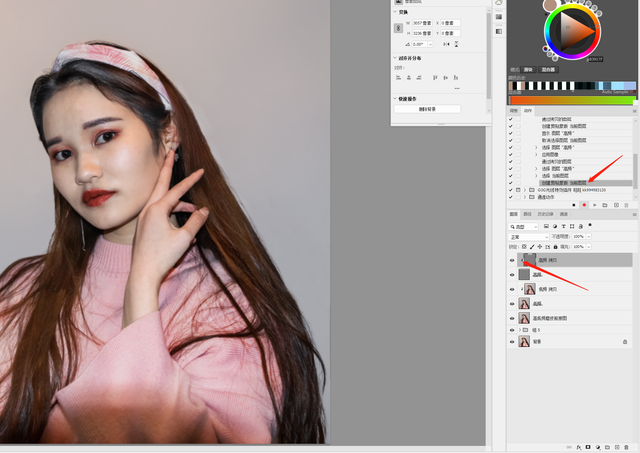Hide the 背景 background layer
The image size is (640, 453).
tap(512, 342)
